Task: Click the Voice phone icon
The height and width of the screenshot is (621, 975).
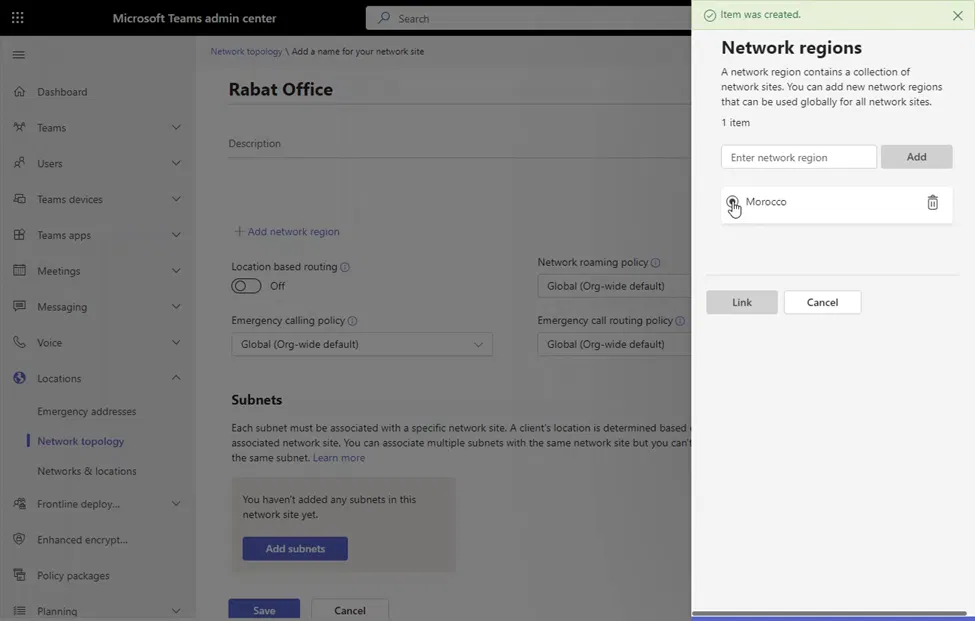Action: click(x=19, y=343)
